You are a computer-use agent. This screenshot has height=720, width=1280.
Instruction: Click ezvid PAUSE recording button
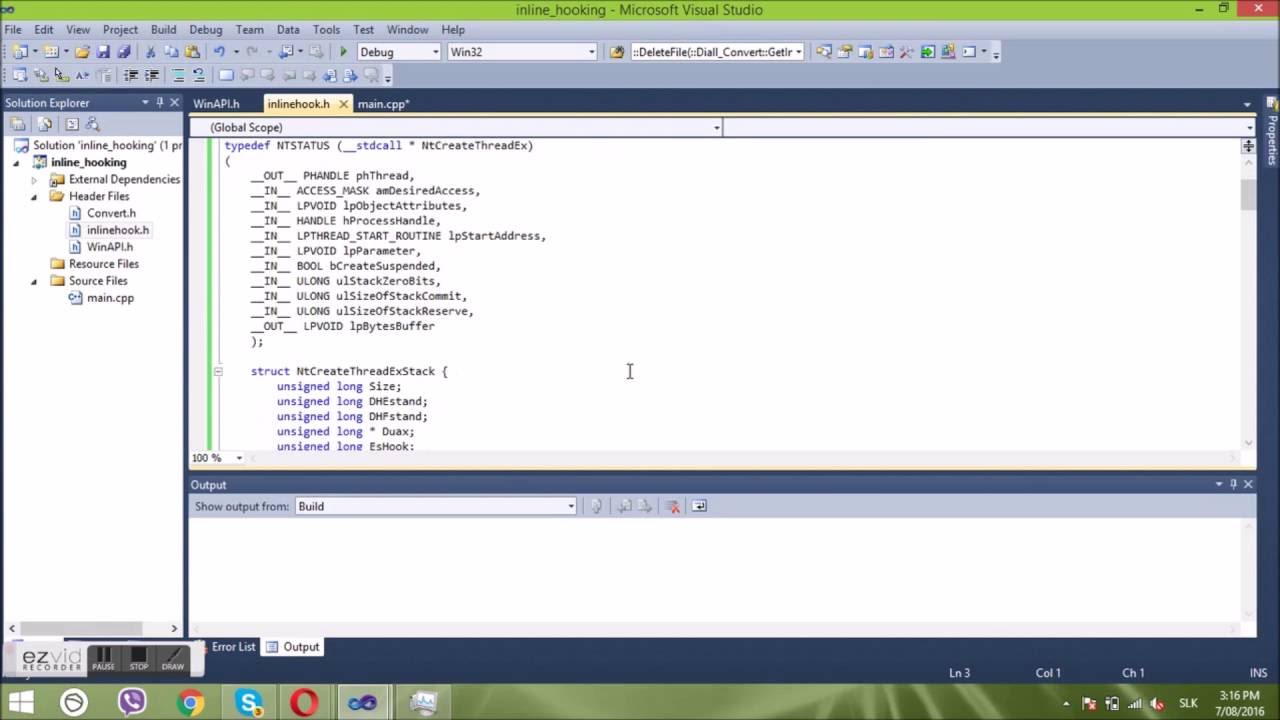[103, 660]
